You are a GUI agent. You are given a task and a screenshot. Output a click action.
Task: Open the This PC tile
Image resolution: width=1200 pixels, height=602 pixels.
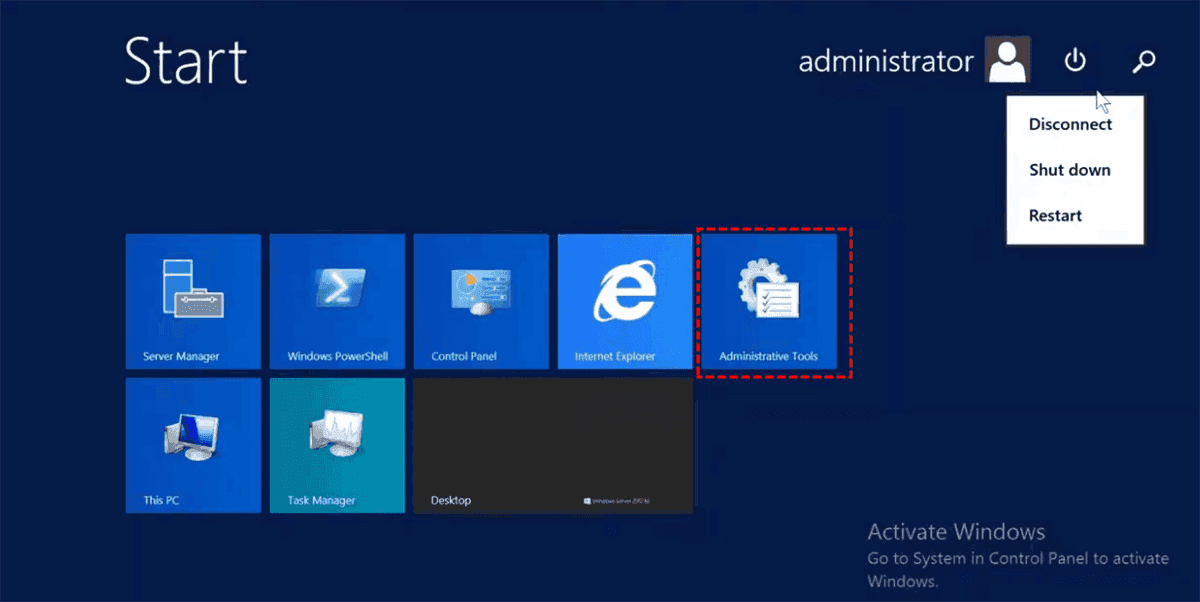click(193, 445)
